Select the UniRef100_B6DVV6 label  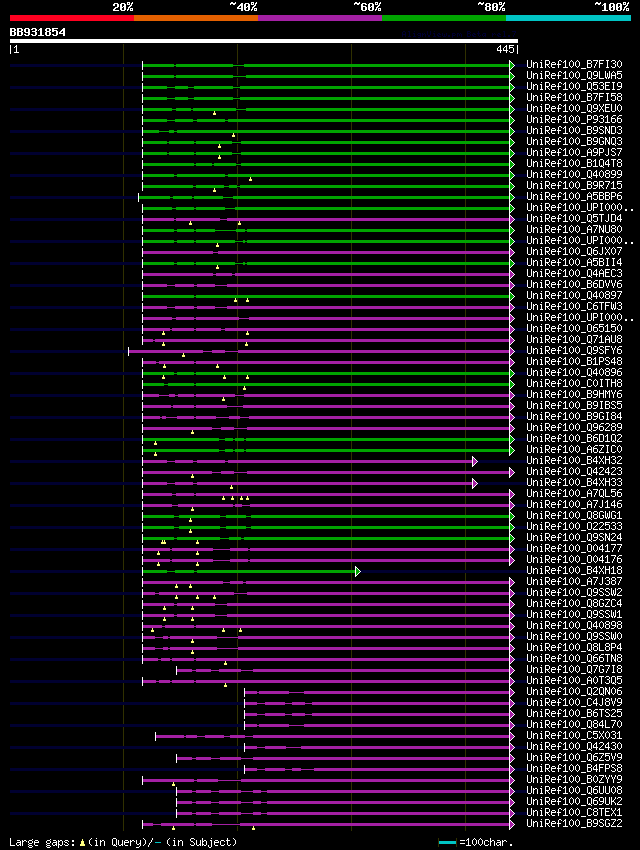(574, 284)
